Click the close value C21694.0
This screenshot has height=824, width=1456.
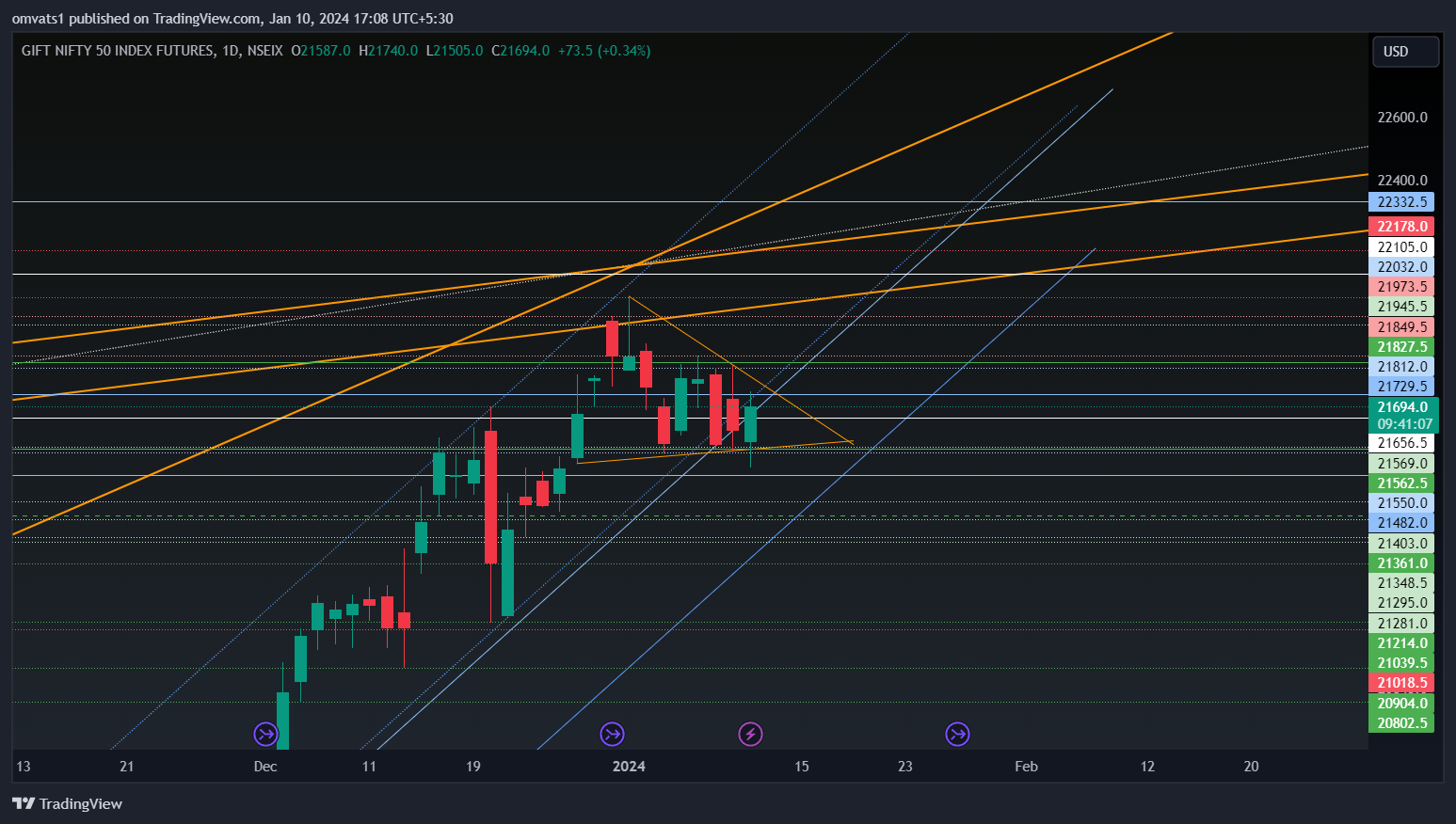520,51
